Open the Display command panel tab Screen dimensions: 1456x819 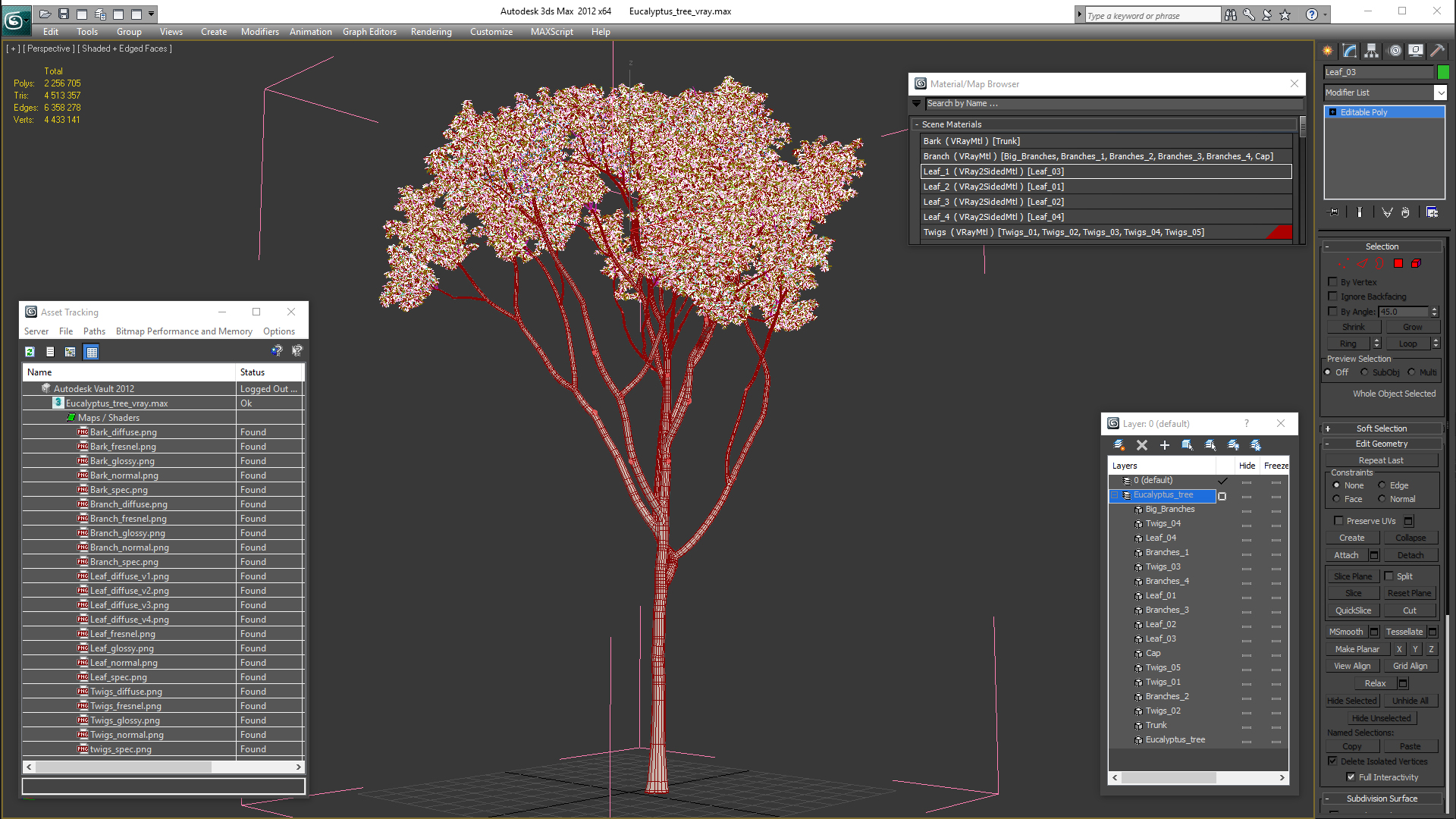[x=1416, y=51]
